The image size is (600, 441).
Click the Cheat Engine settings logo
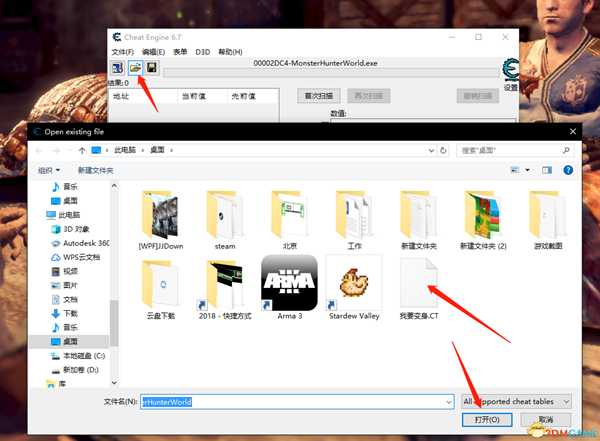pyautogui.click(x=510, y=72)
